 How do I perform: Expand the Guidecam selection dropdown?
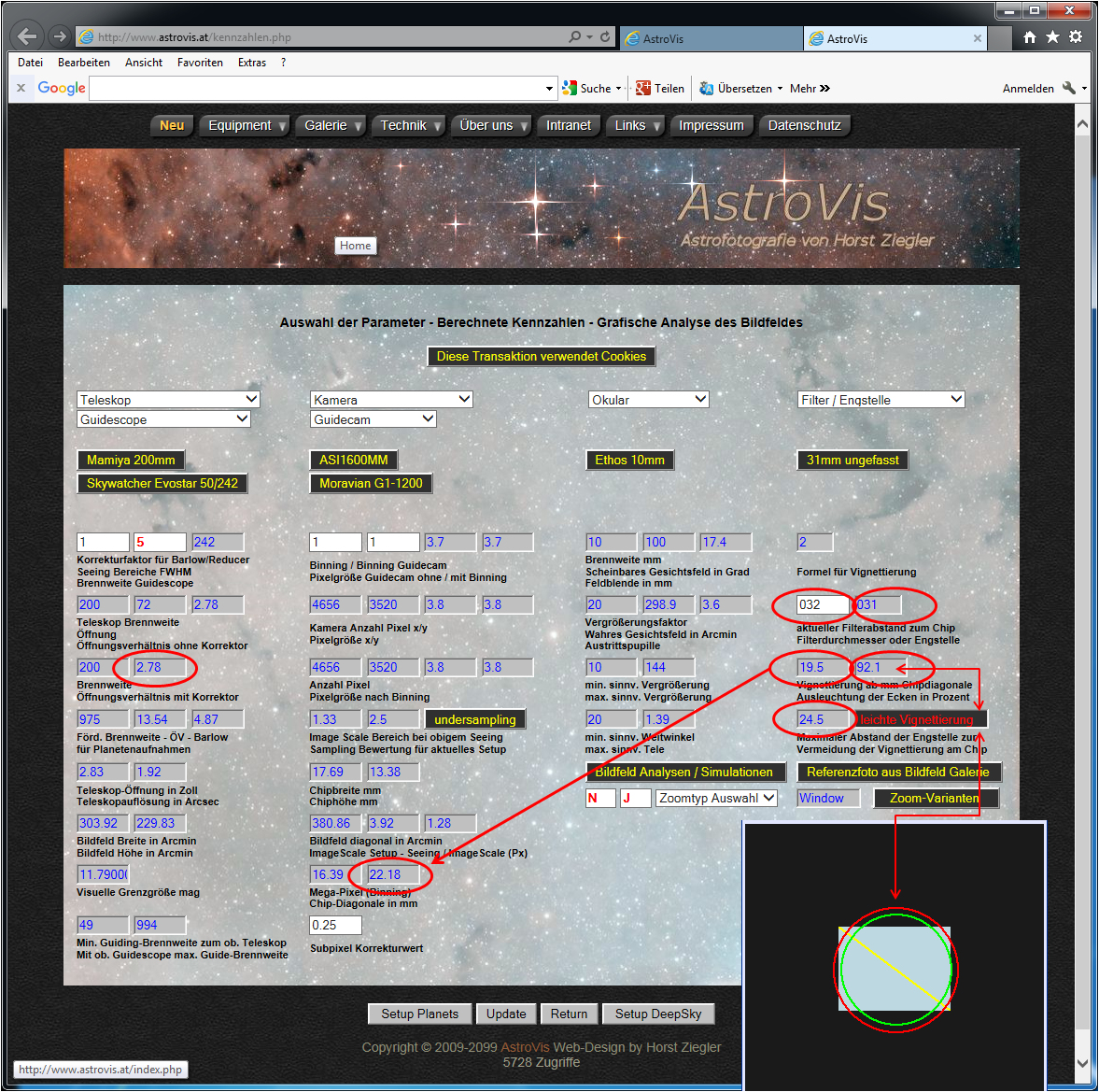[373, 418]
